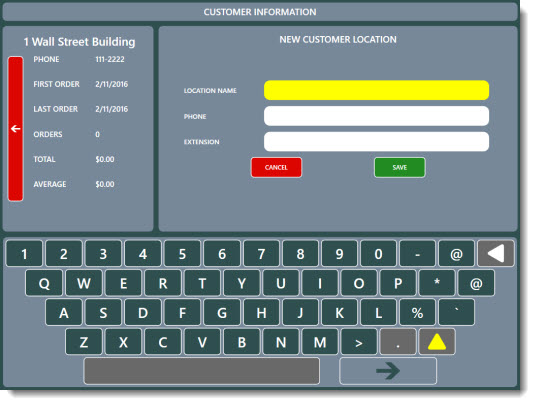Tap the D key

143,313
